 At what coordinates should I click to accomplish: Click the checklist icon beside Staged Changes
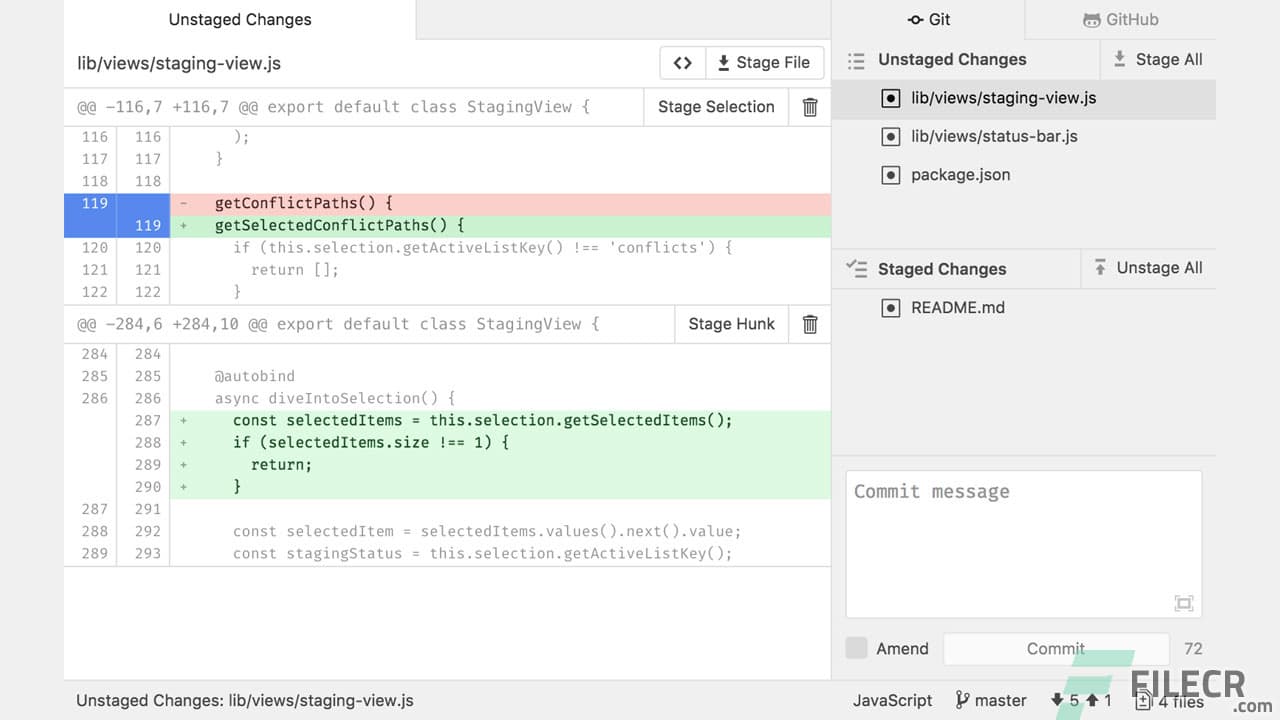857,268
